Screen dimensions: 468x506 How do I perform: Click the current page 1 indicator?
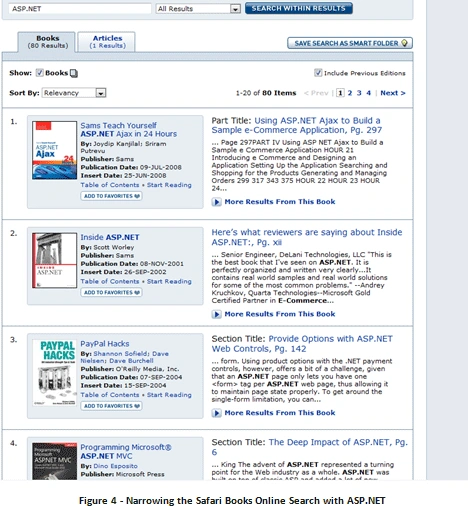pyautogui.click(x=340, y=93)
